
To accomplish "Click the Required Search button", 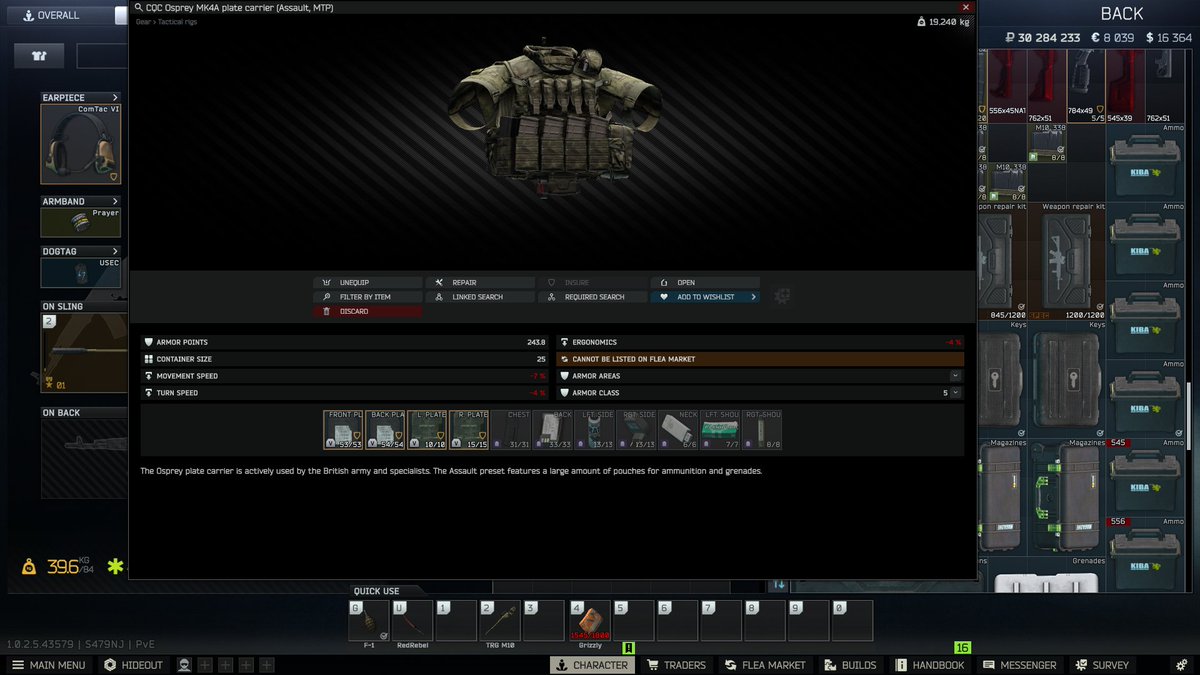I will 592,297.
